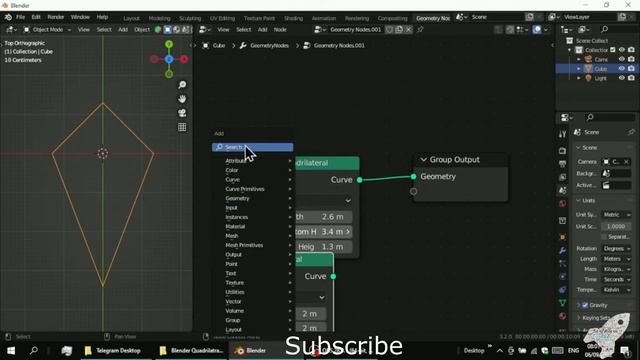Image resolution: width=640 pixels, height=360 pixels.
Task: Switch to orthographic grid view icon
Action: point(182,127)
